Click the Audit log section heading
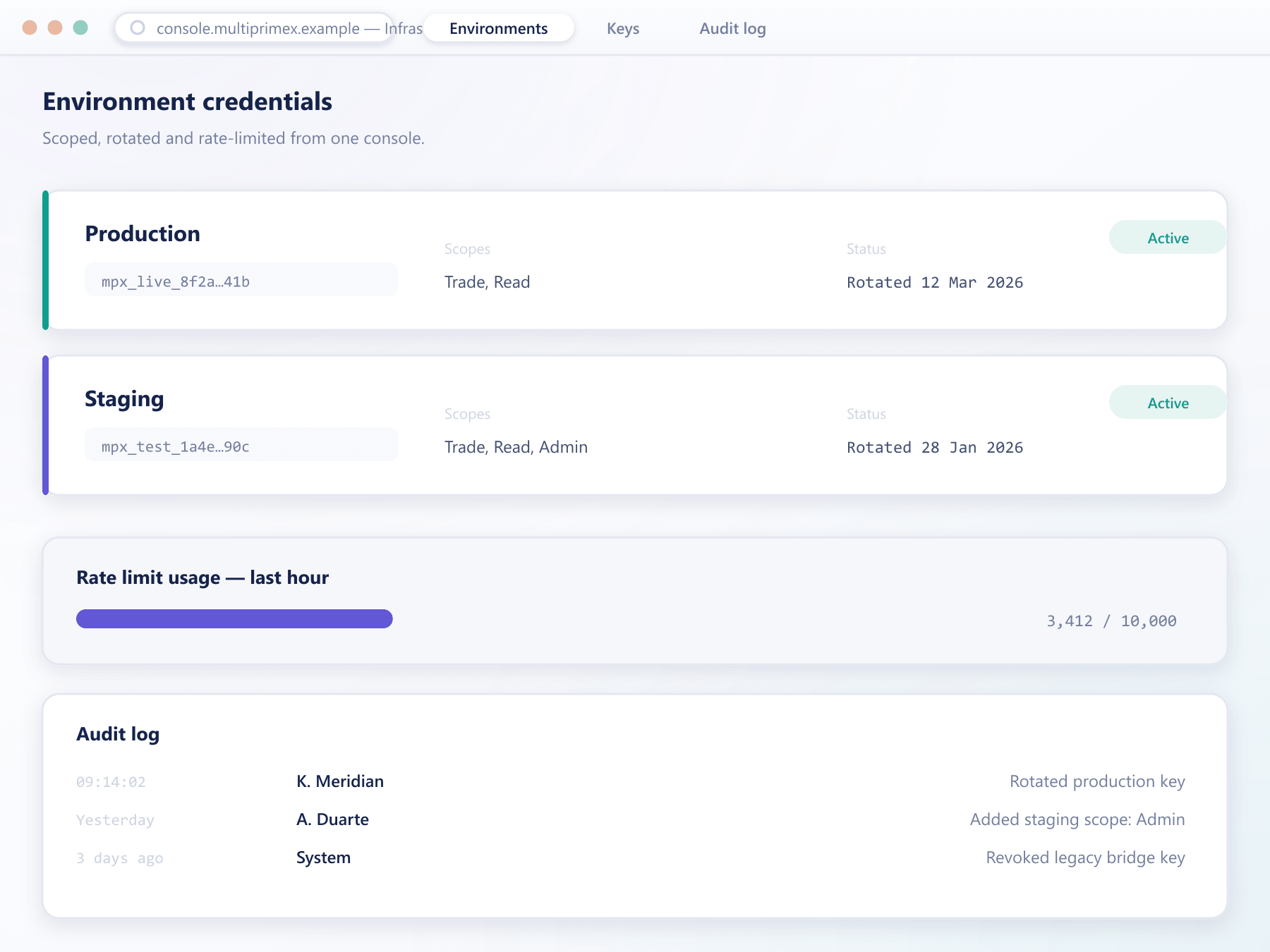The height and width of the screenshot is (952, 1270). pyautogui.click(x=118, y=734)
